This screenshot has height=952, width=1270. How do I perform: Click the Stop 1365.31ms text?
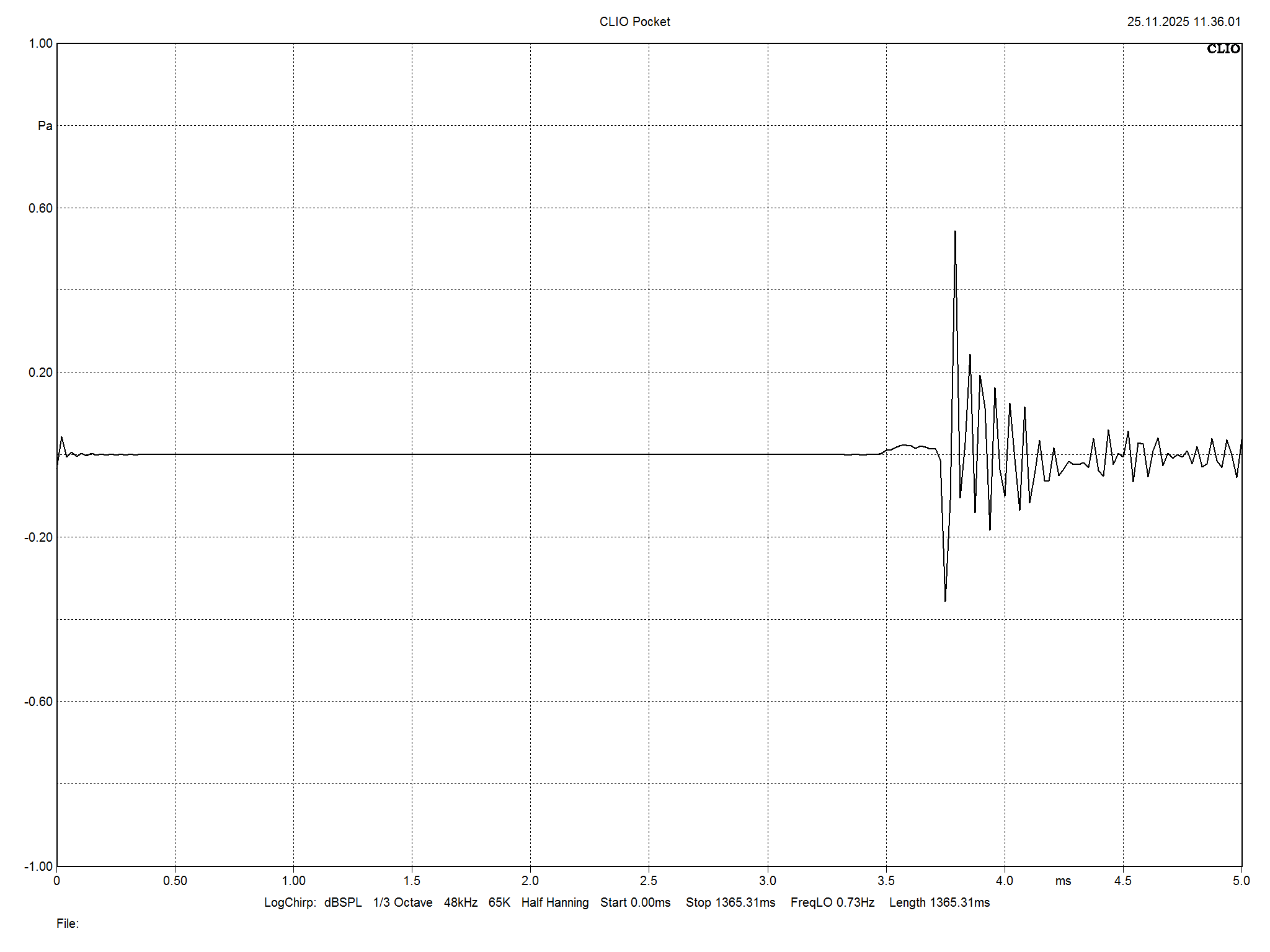(730, 903)
